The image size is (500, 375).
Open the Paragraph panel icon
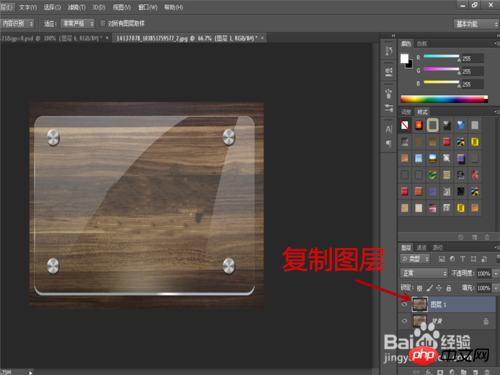(389, 143)
